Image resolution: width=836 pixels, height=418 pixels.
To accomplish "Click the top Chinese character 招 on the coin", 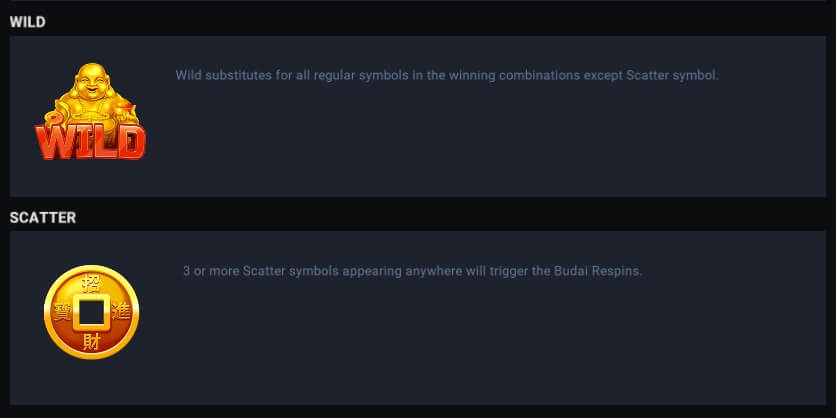I will pyautogui.click(x=91, y=283).
